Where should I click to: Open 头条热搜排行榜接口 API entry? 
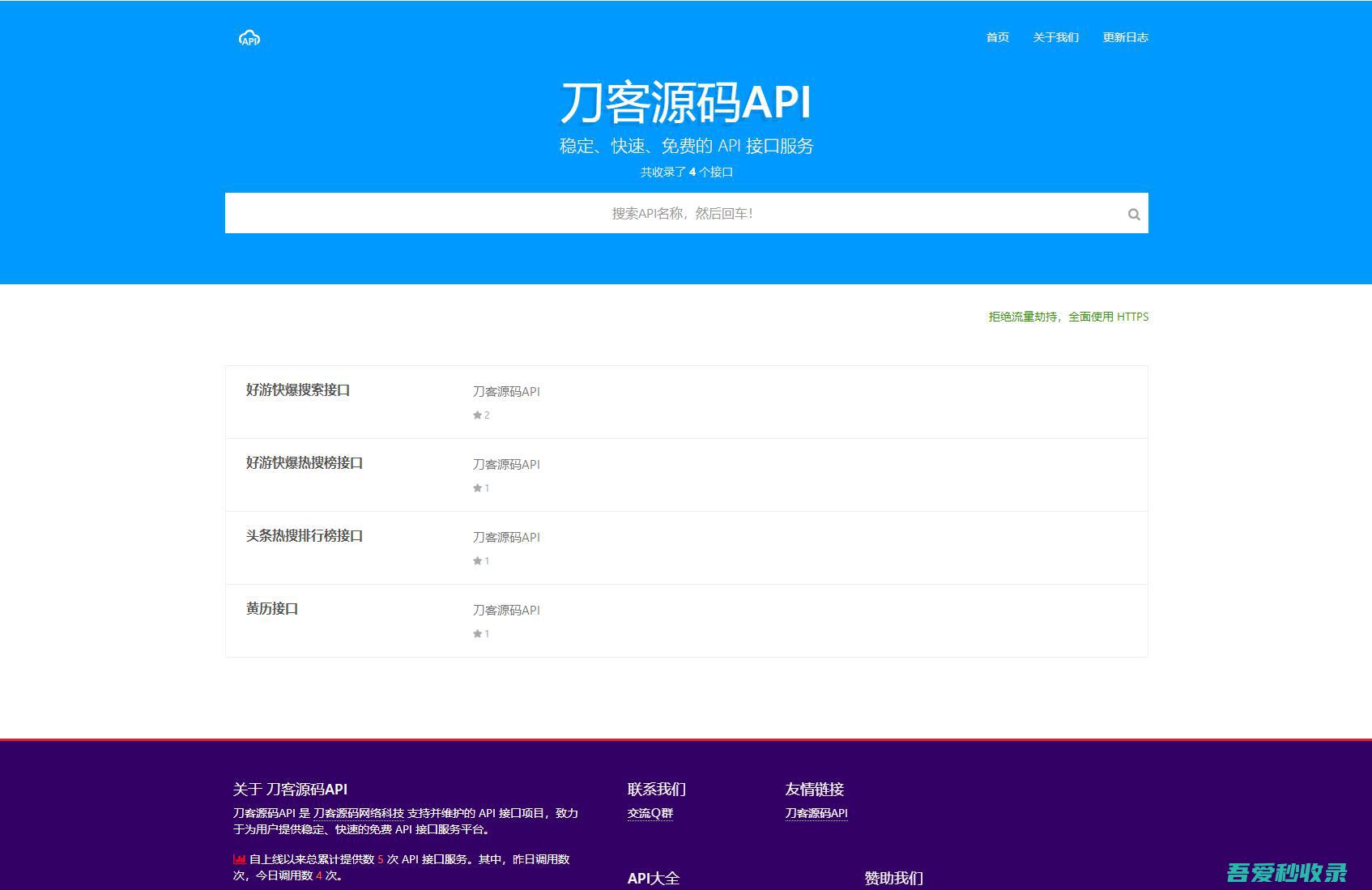click(x=305, y=535)
